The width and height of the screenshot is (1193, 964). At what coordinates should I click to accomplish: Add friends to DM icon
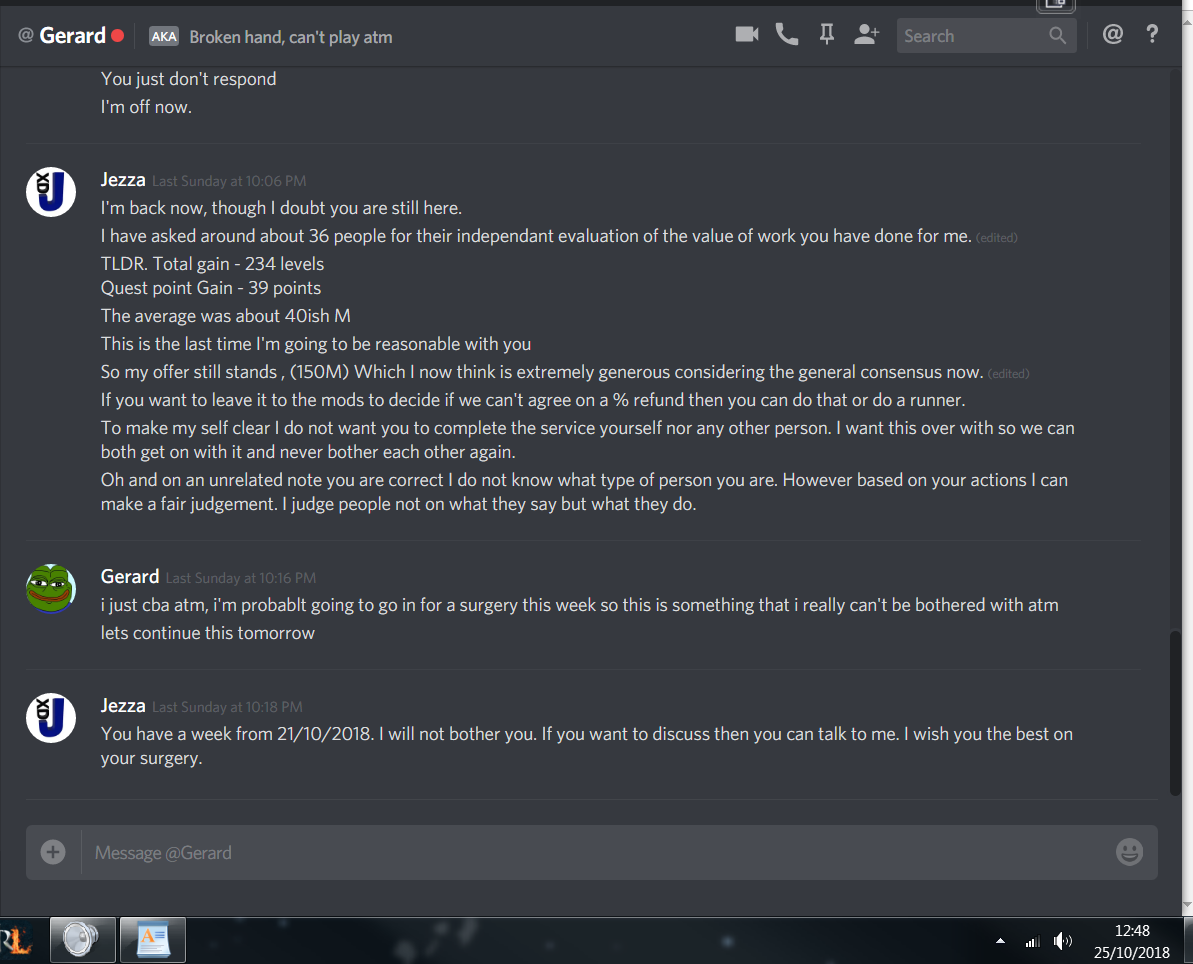point(867,35)
